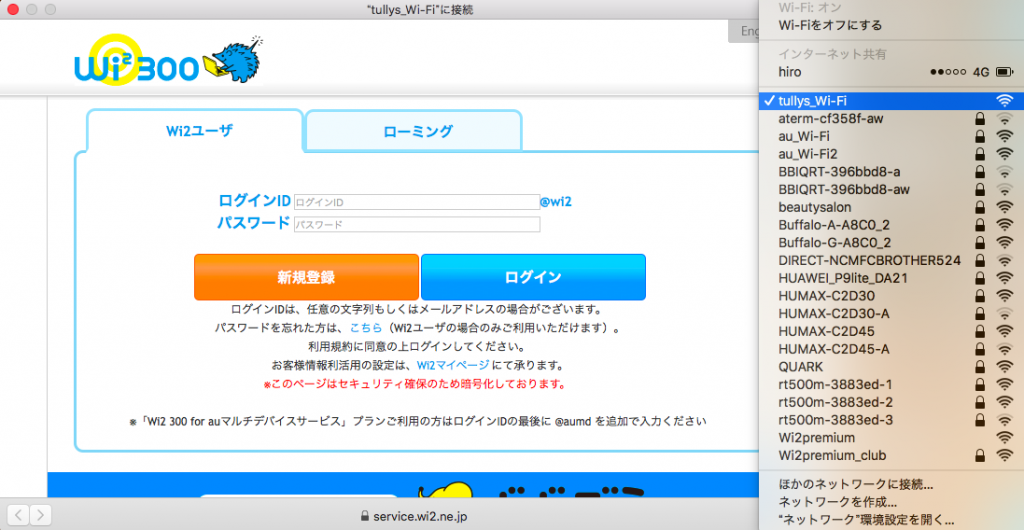The width and height of the screenshot is (1024, 530).
Task: Open the こちら forgot password link
Action: coord(366,327)
